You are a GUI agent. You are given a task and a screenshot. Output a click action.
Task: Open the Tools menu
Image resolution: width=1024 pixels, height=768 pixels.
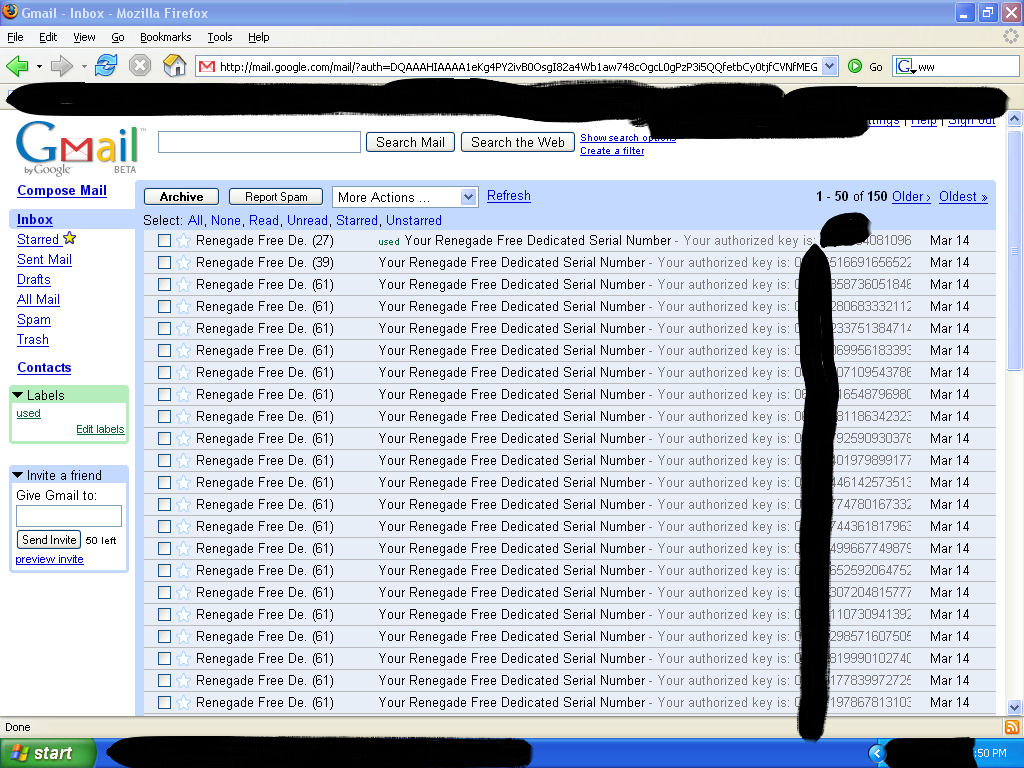point(220,37)
